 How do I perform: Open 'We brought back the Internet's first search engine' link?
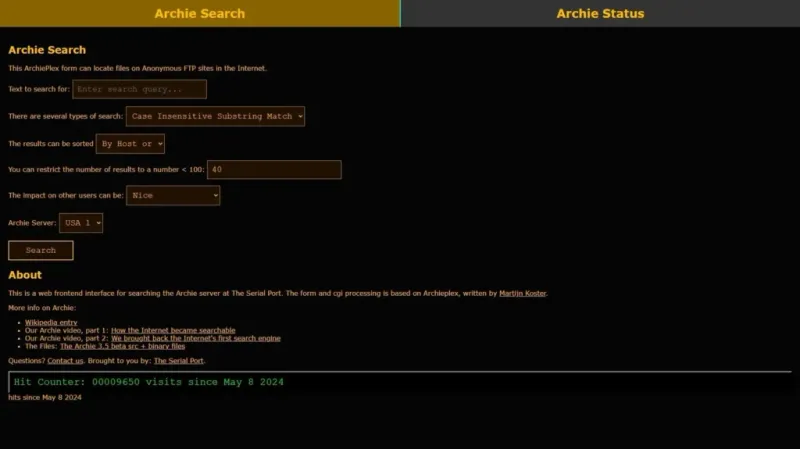tap(196, 338)
